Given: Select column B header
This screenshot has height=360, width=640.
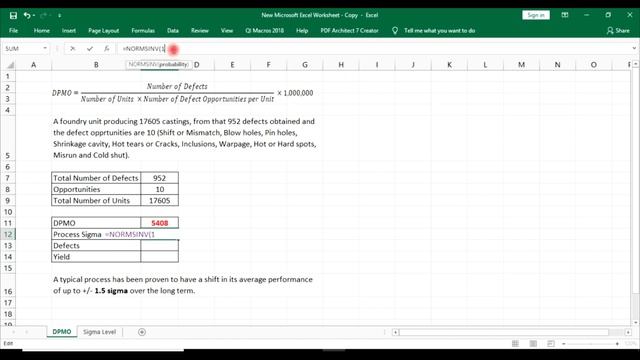Looking at the screenshot, I should [96, 65].
